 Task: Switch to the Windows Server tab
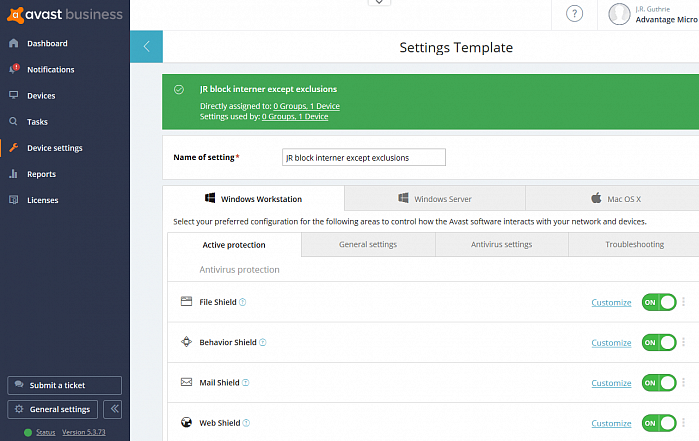pyautogui.click(x=434, y=199)
